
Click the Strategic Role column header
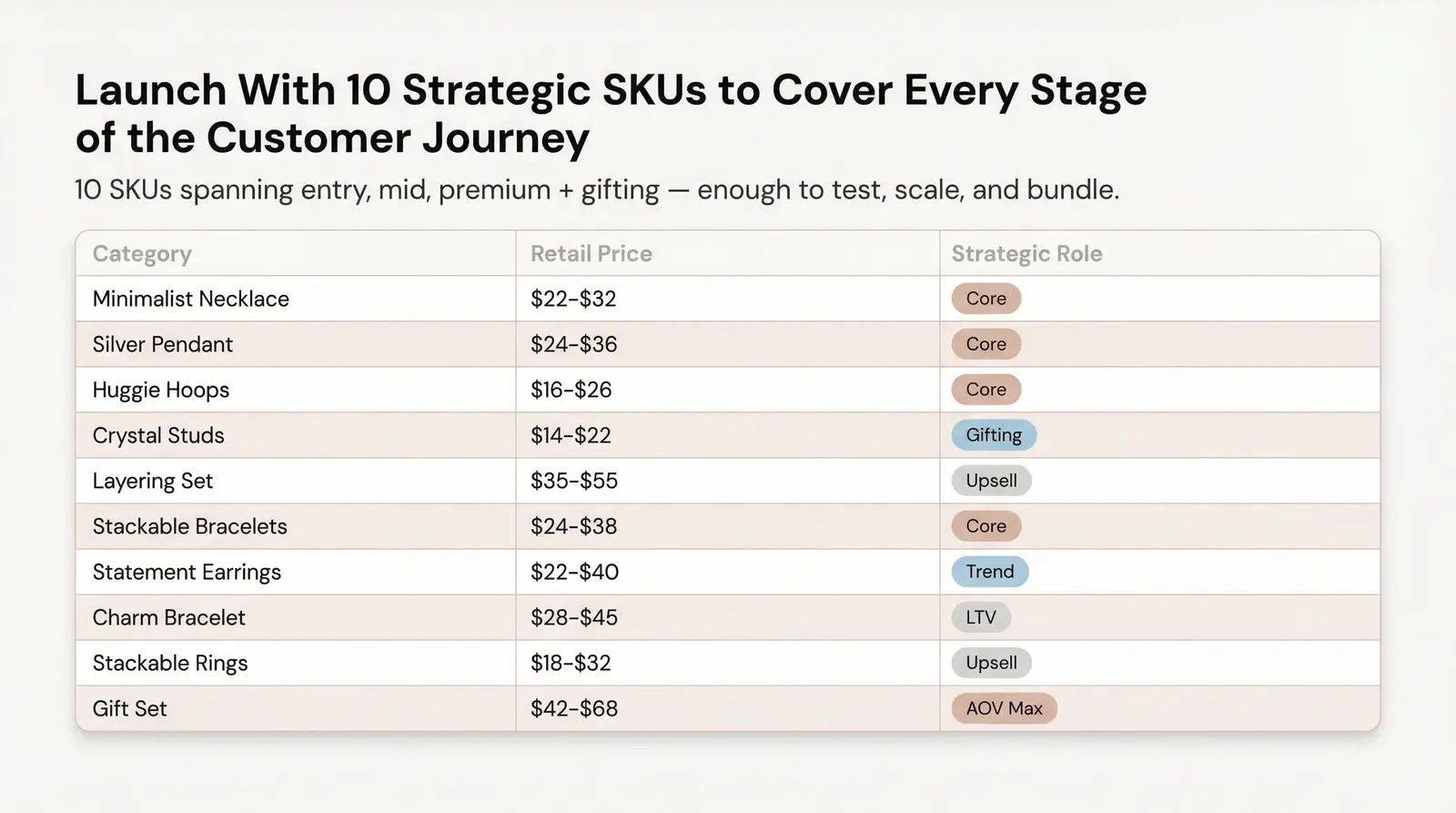(1026, 254)
